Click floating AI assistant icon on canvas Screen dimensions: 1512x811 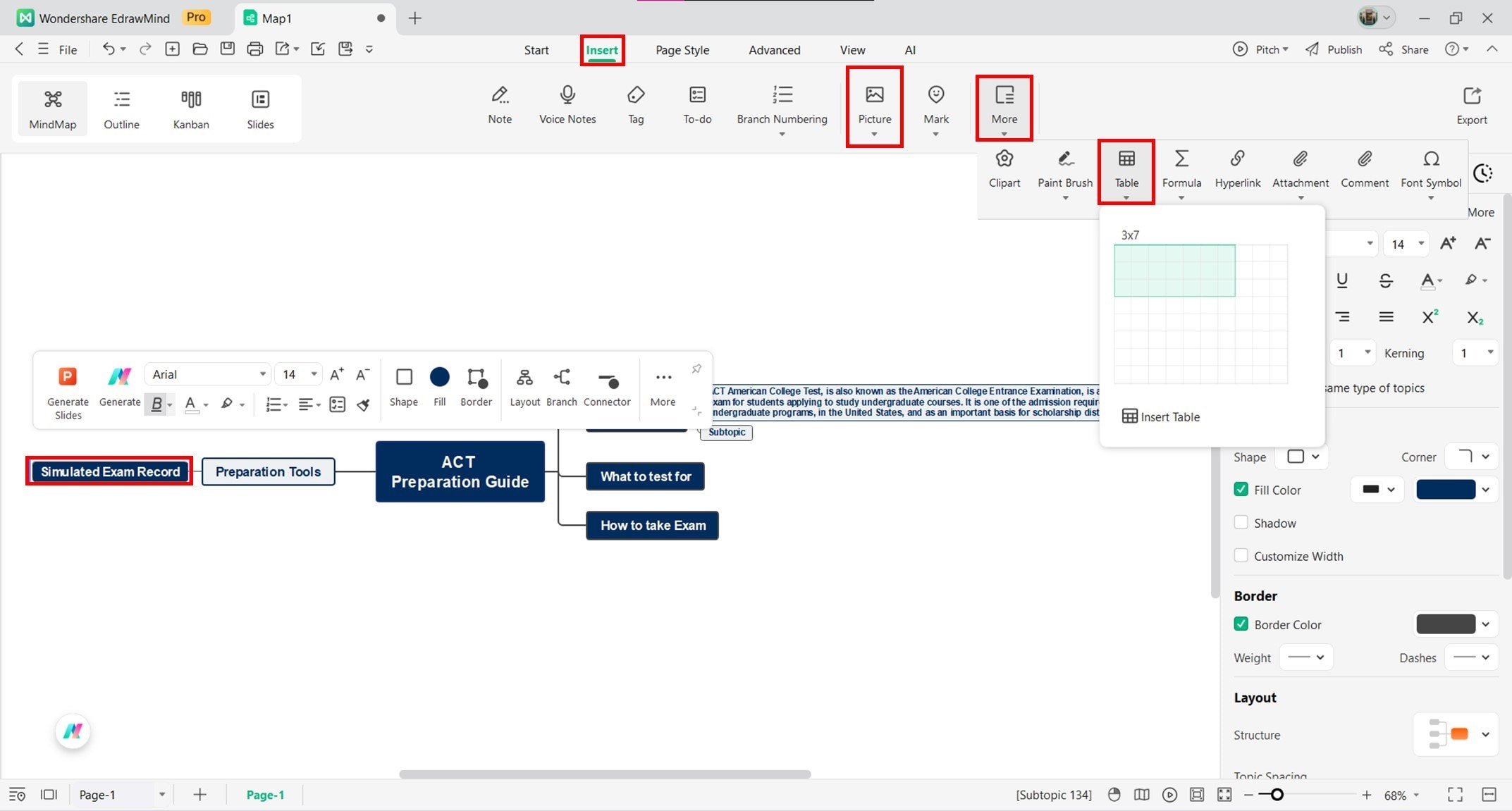point(73,731)
